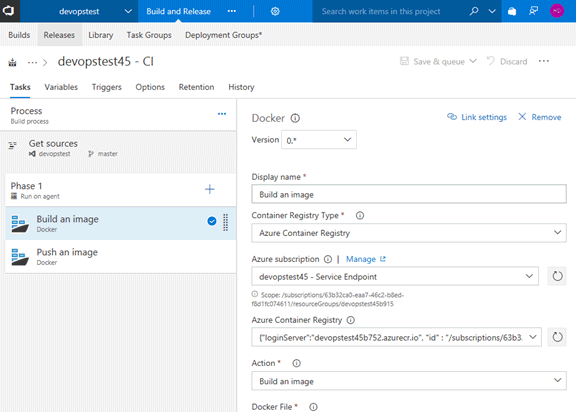Click the Azure DevOps logo icon
The width and height of the screenshot is (576, 412).
[x=9, y=11]
